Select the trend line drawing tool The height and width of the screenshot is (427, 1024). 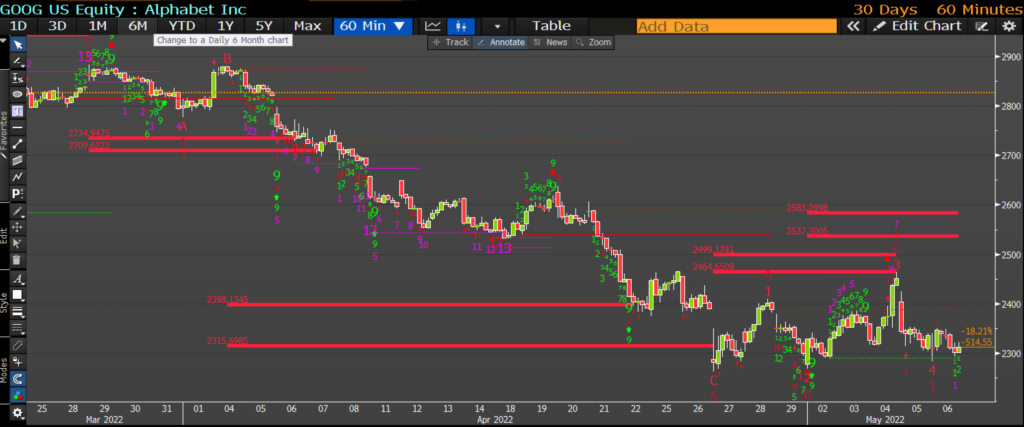18,61
